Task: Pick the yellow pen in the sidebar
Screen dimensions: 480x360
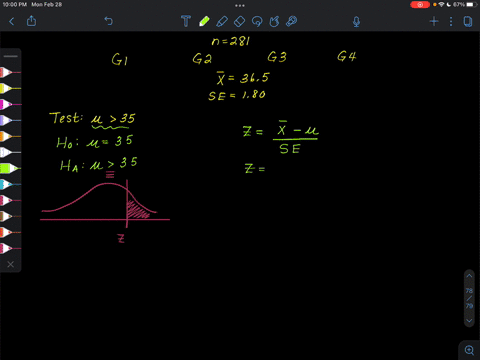Action: pyautogui.click(x=10, y=88)
